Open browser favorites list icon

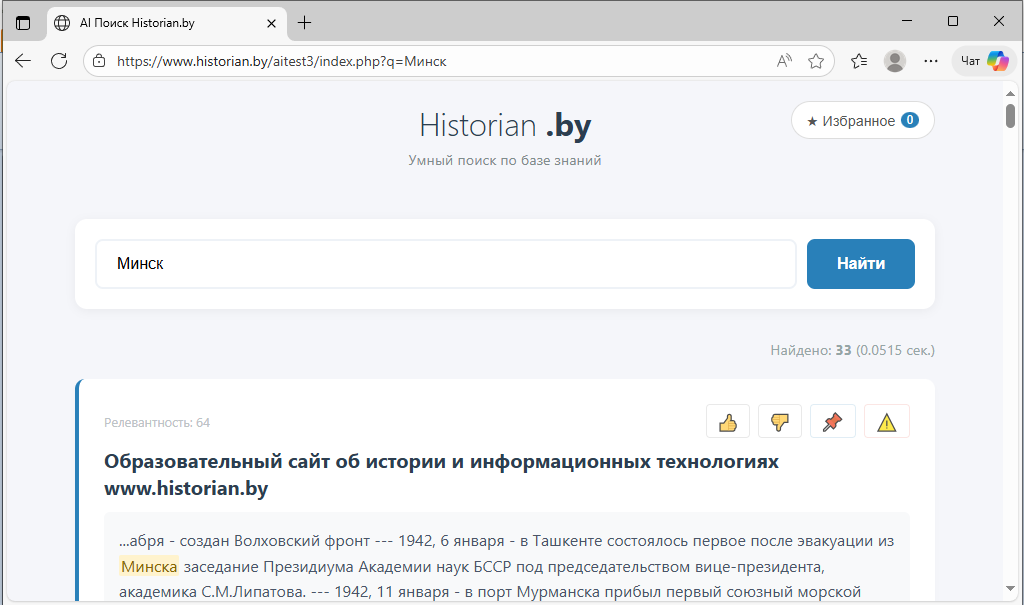click(x=859, y=61)
